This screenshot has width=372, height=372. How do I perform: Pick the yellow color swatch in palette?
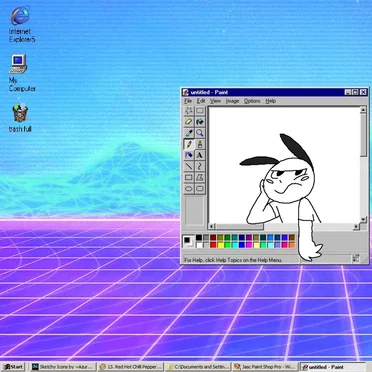pyautogui.click(x=220, y=245)
